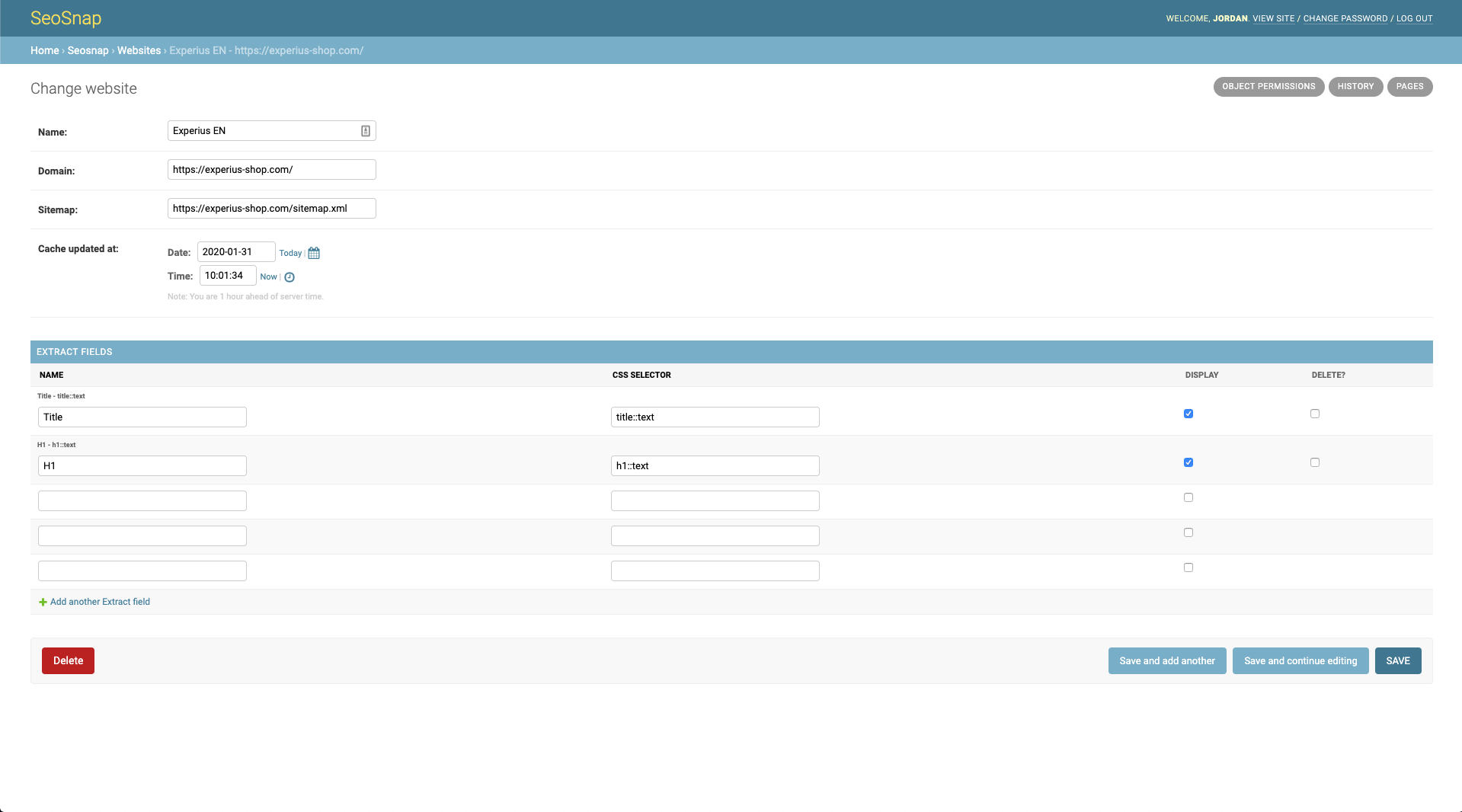Open the History page
Viewport: 1462px width, 812px height.
[1355, 87]
